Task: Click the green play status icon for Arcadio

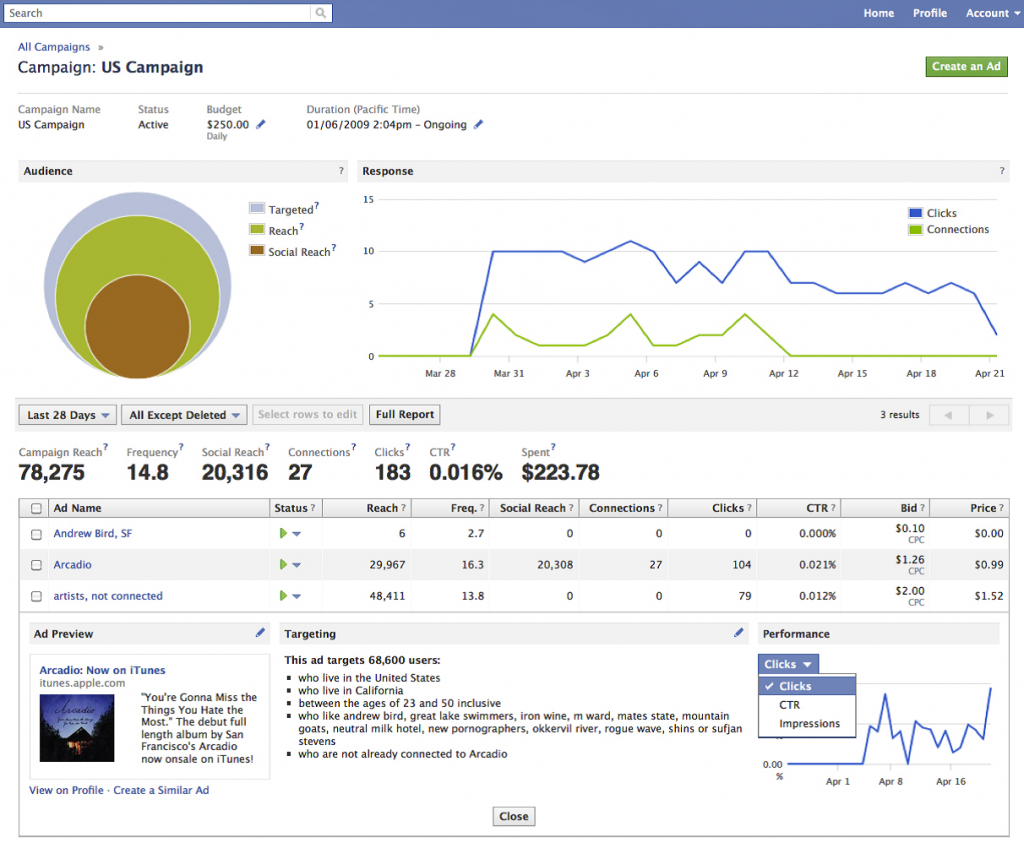Action: tap(284, 565)
